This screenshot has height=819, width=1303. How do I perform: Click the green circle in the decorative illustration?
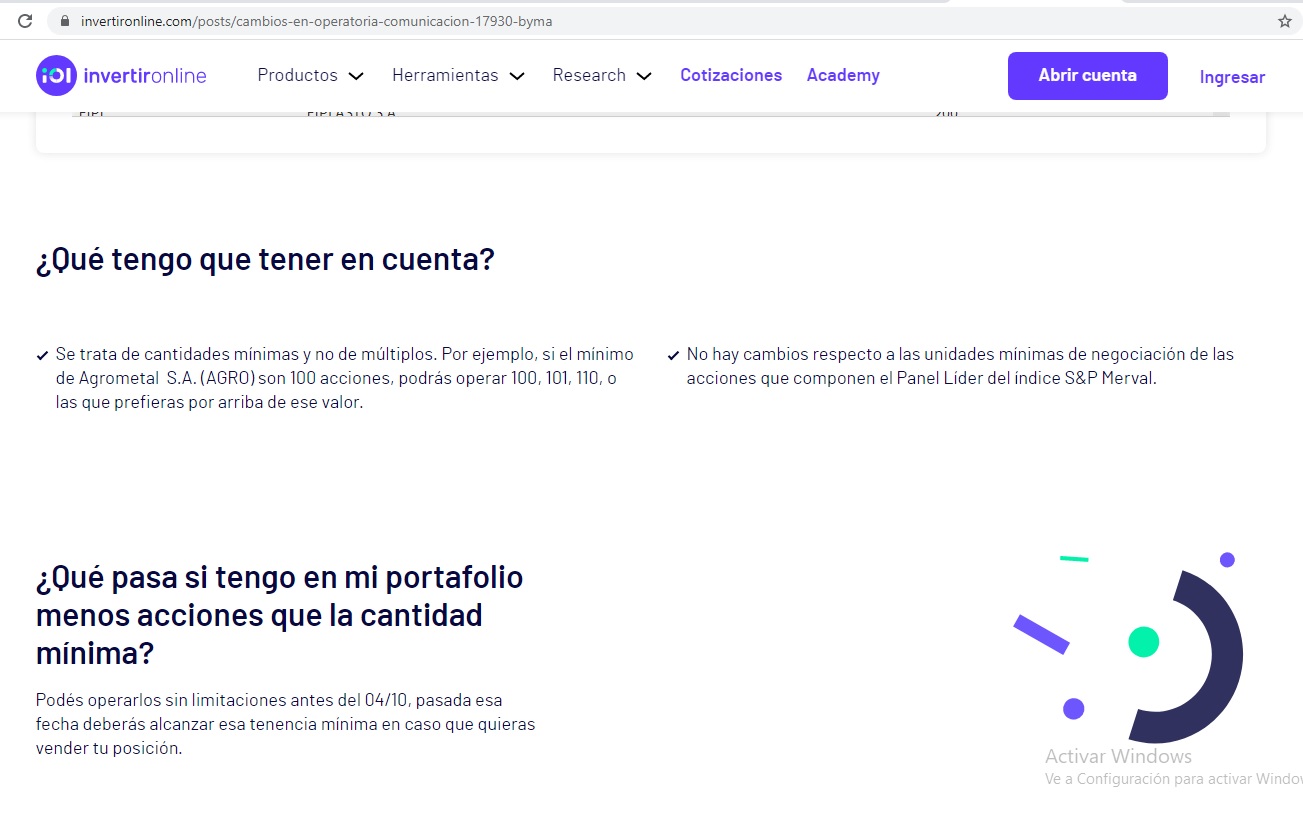(1143, 643)
